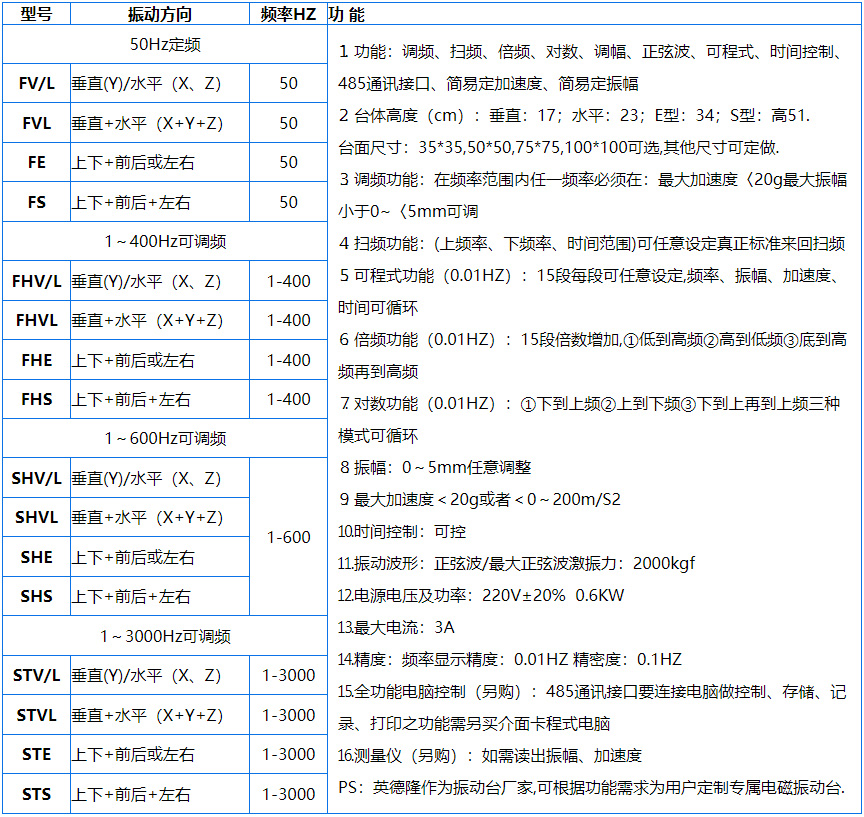Image resolution: width=864 pixels, height=817 pixels.
Task: Select the 1～400Hz可调频 section heading
Action: [165, 241]
